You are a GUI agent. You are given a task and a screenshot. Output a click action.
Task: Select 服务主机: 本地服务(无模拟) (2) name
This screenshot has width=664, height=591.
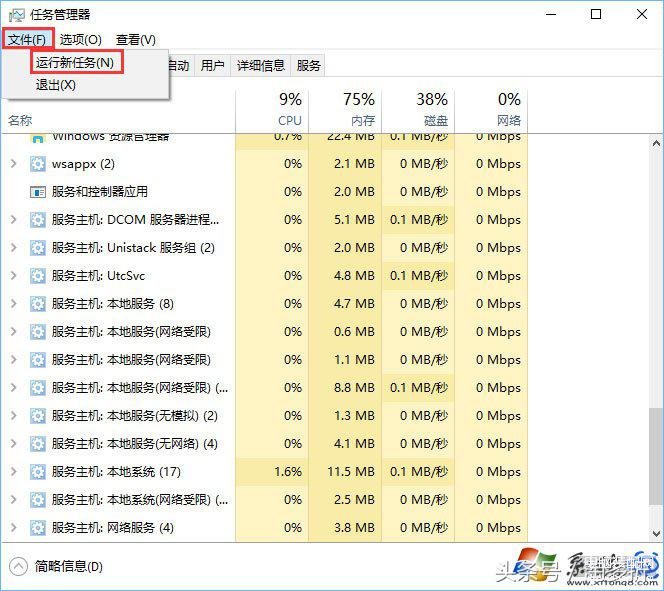pos(135,415)
